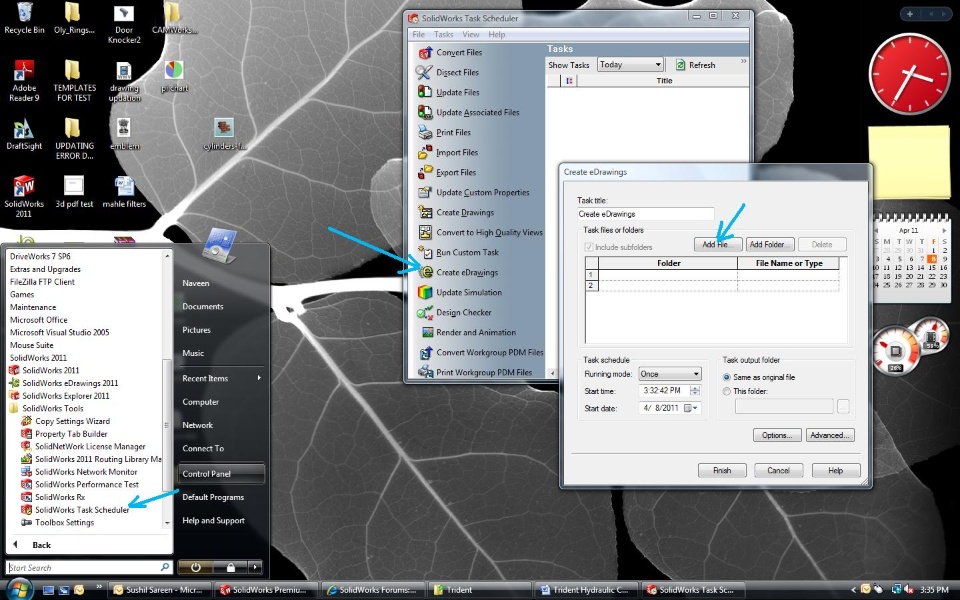This screenshot has height=600, width=960.
Task: Open View menu in Task Scheduler
Action: (x=470, y=35)
